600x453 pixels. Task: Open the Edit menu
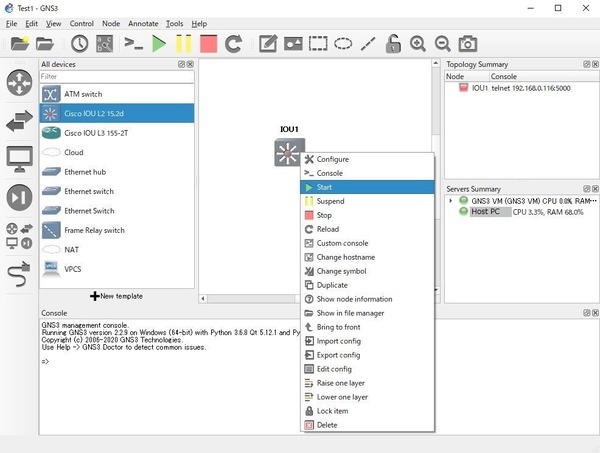click(31, 24)
